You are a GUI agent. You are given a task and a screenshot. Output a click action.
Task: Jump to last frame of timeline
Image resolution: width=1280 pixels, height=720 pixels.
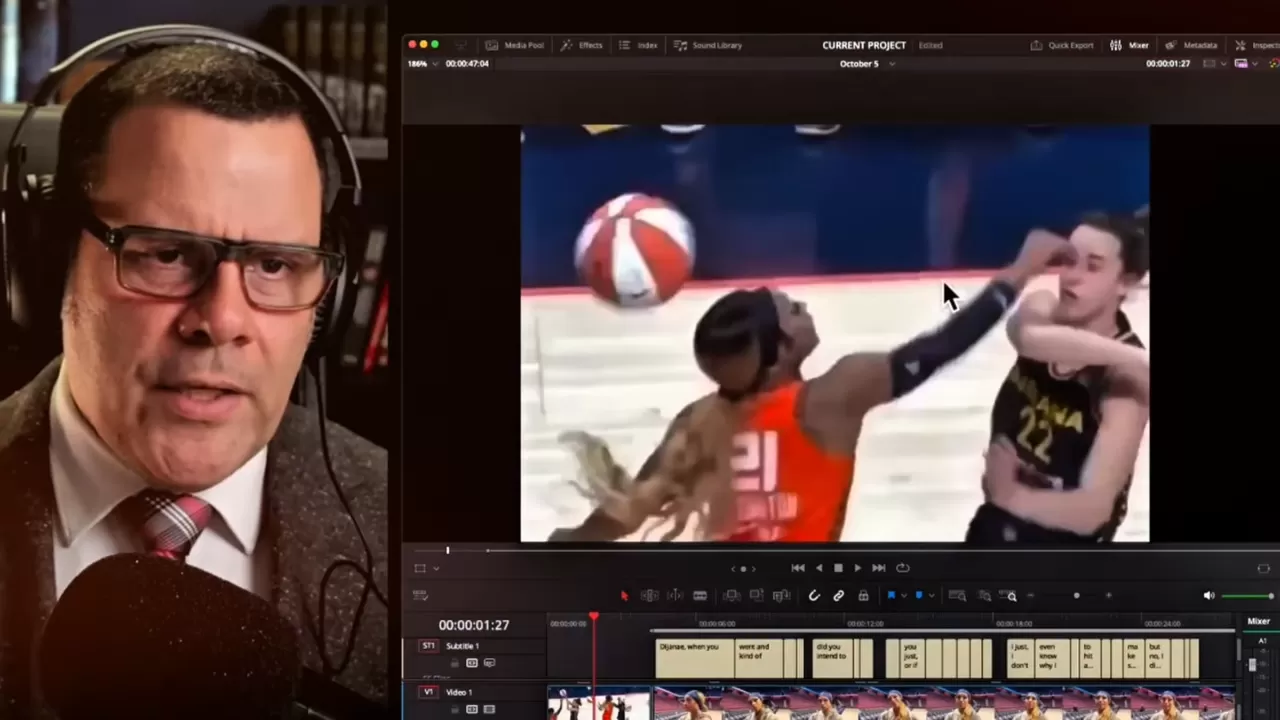point(879,568)
